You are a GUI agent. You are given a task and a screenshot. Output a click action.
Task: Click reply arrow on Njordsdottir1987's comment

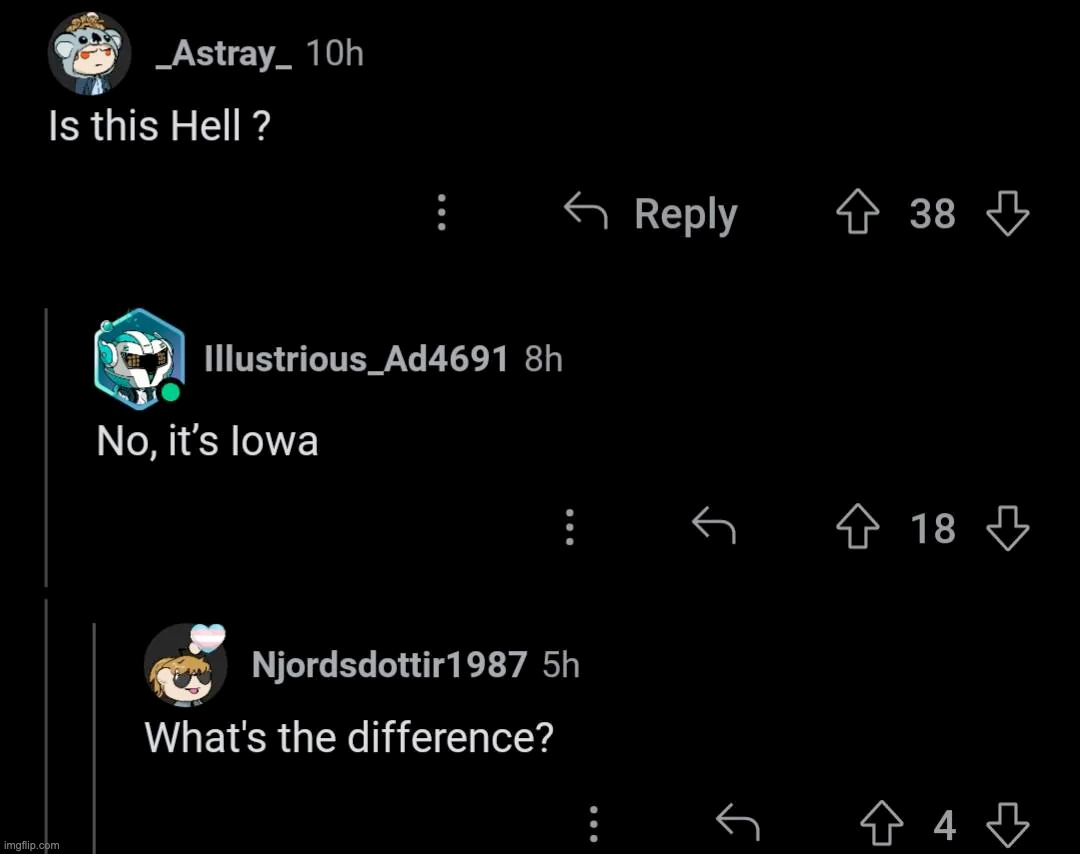739,824
